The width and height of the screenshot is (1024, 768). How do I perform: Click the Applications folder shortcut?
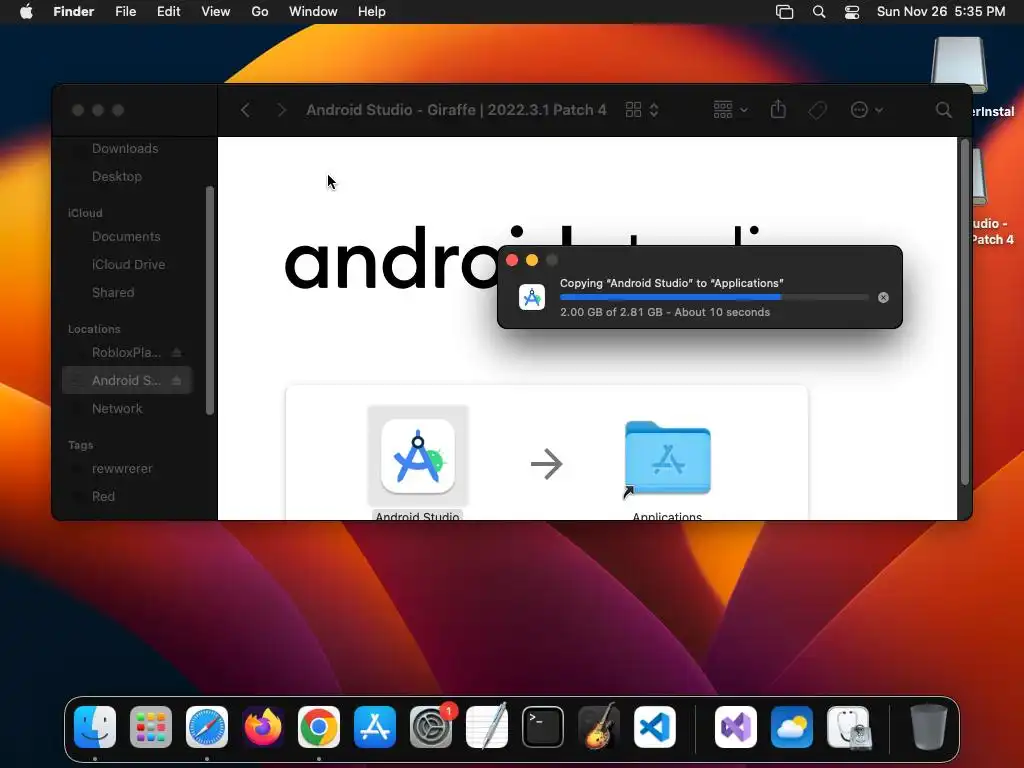click(667, 459)
